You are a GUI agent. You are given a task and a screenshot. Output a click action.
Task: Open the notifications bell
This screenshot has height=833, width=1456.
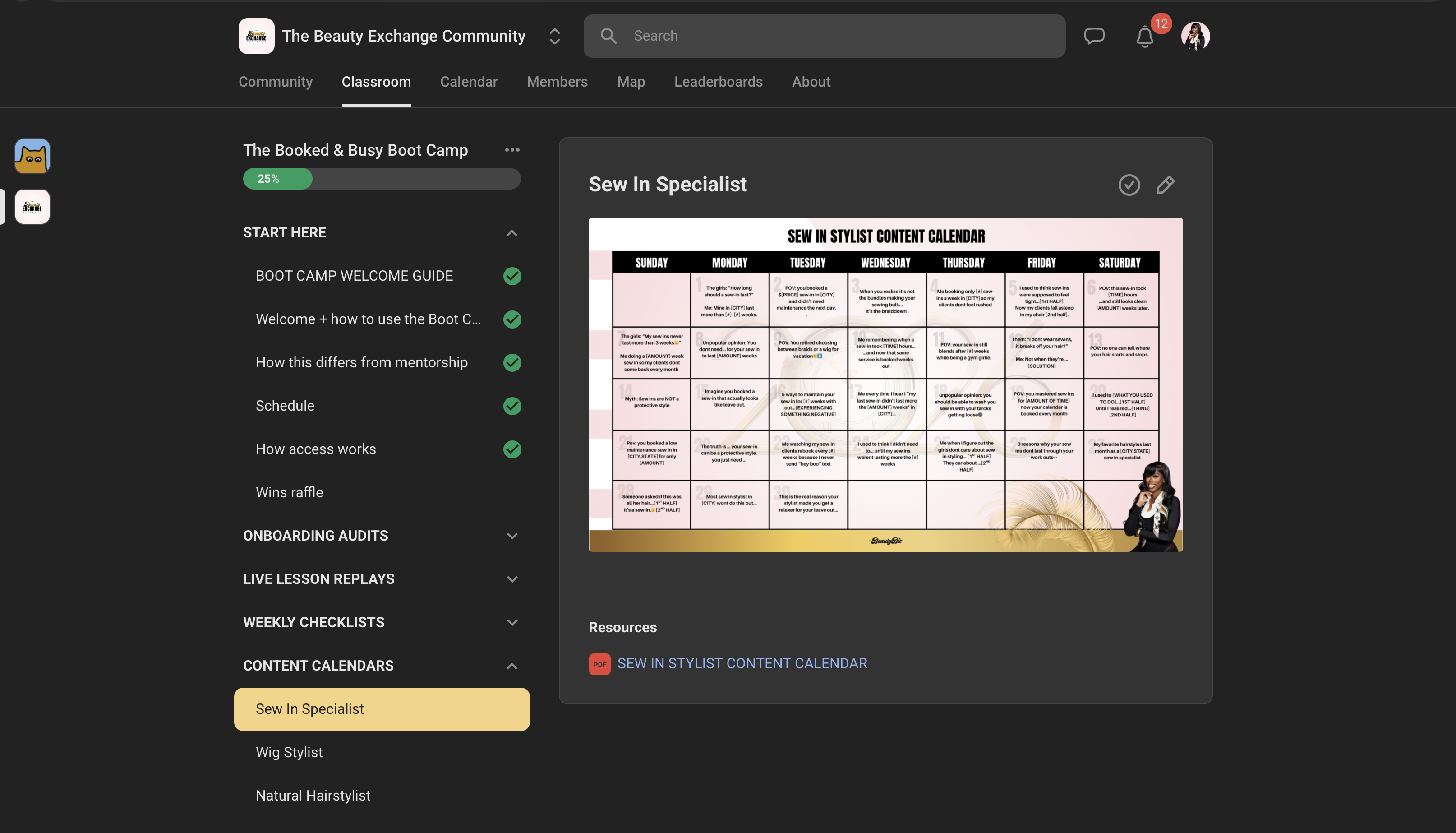tap(1145, 37)
